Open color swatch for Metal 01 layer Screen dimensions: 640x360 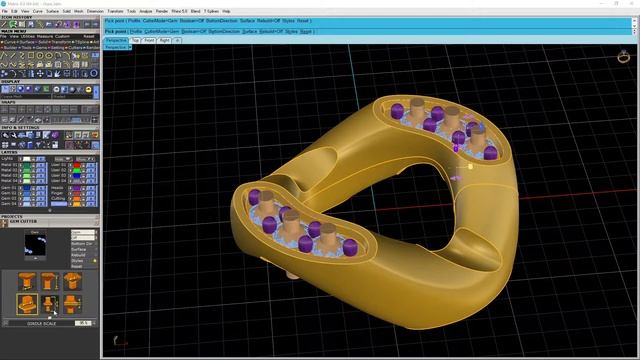27,165
